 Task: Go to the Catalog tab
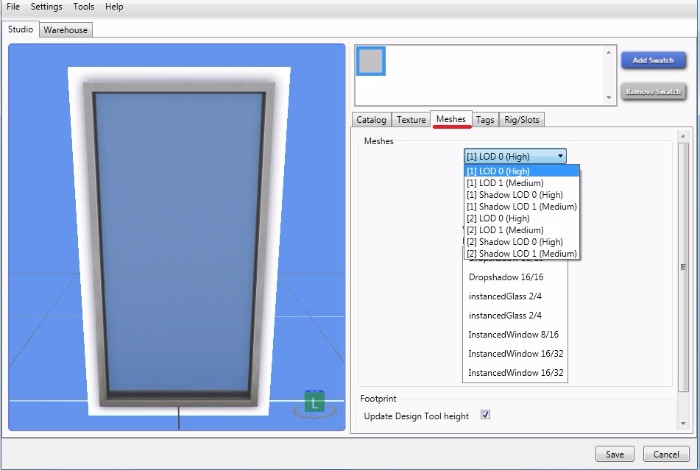click(x=373, y=120)
